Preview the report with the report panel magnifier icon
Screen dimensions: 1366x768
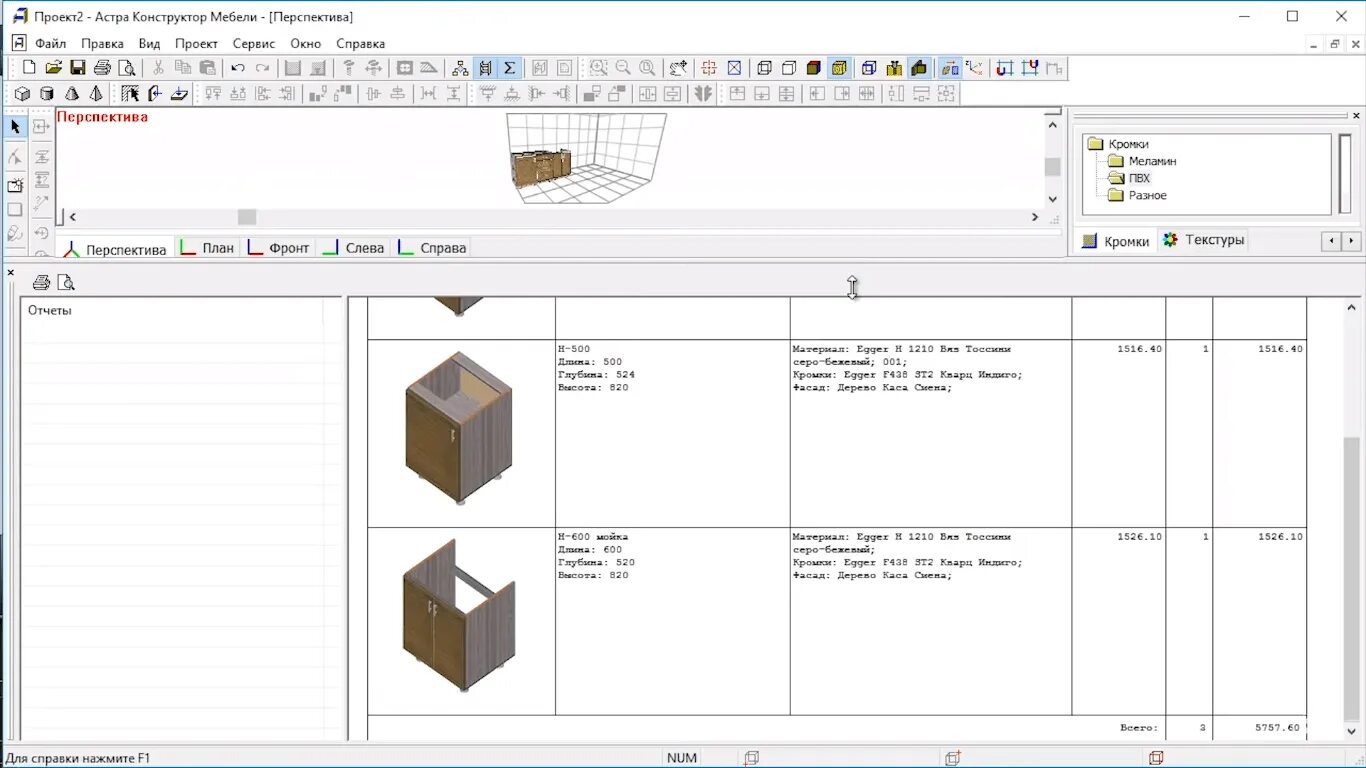point(66,282)
